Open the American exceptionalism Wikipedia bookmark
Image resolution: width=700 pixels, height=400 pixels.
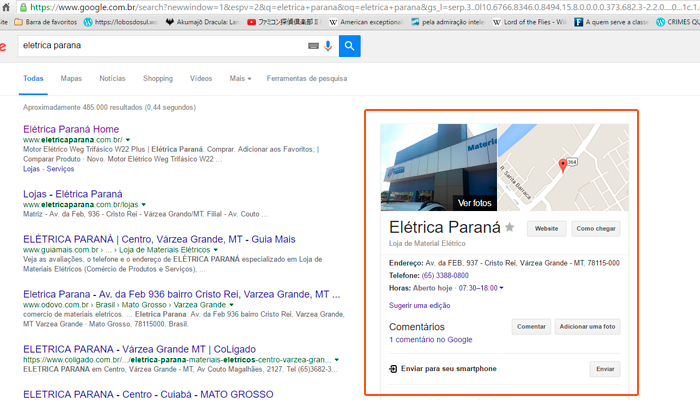pos(366,22)
